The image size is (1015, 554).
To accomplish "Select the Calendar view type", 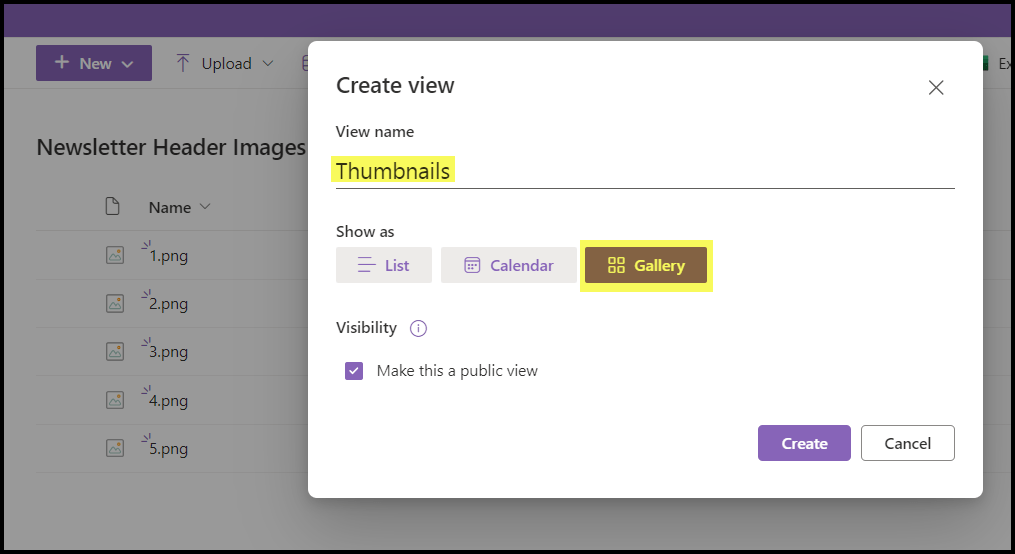I will [509, 265].
